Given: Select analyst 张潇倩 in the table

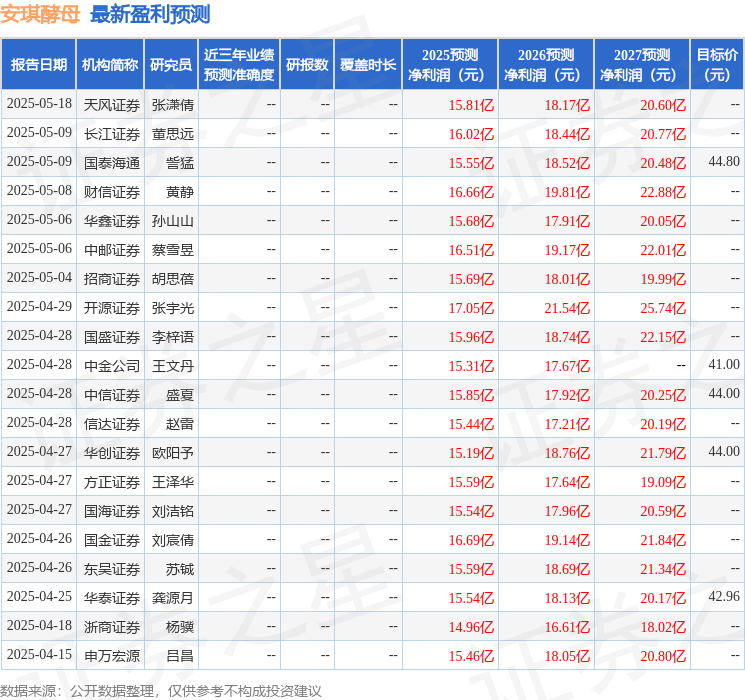Looking at the screenshot, I should (x=172, y=104).
